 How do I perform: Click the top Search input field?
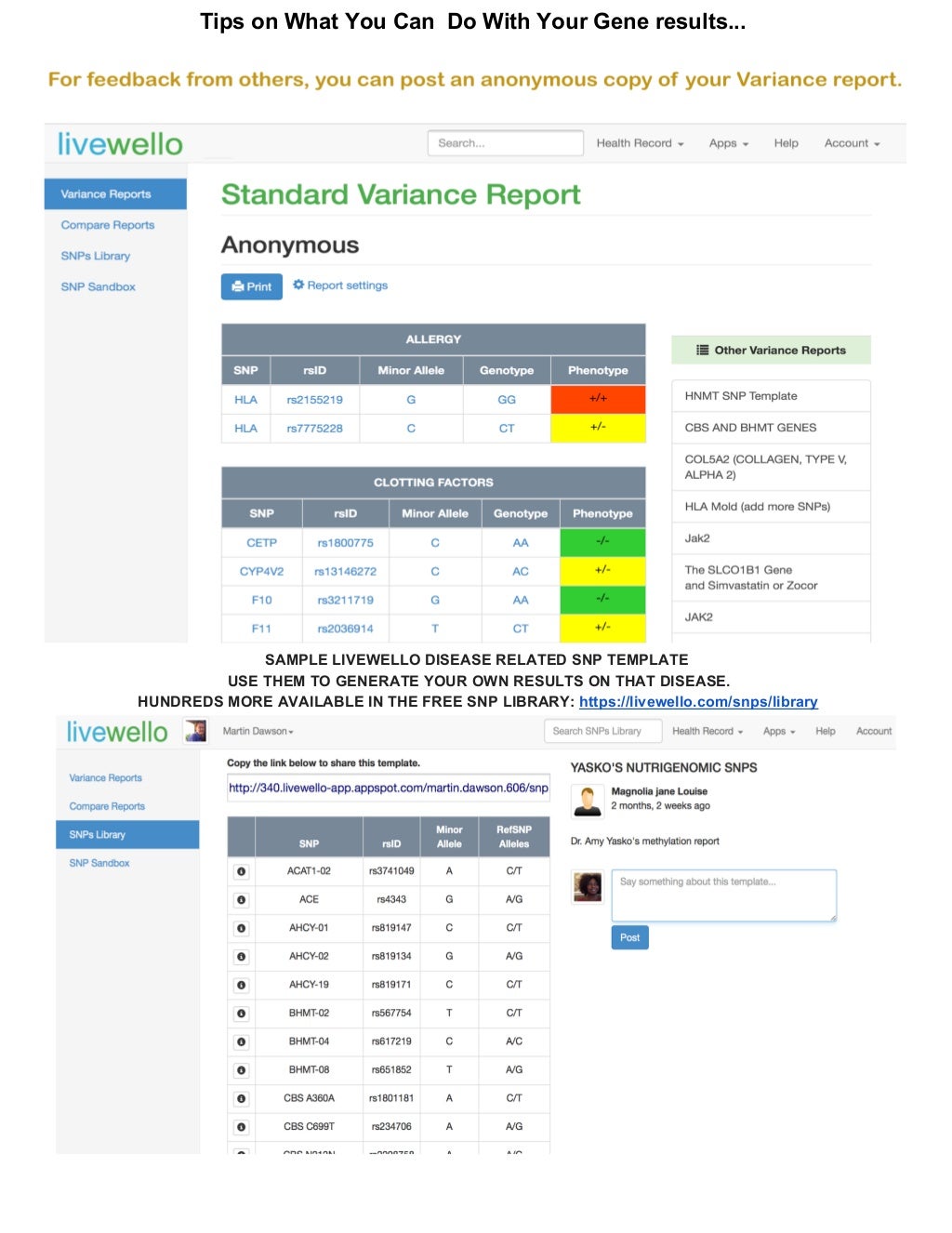coord(506,143)
